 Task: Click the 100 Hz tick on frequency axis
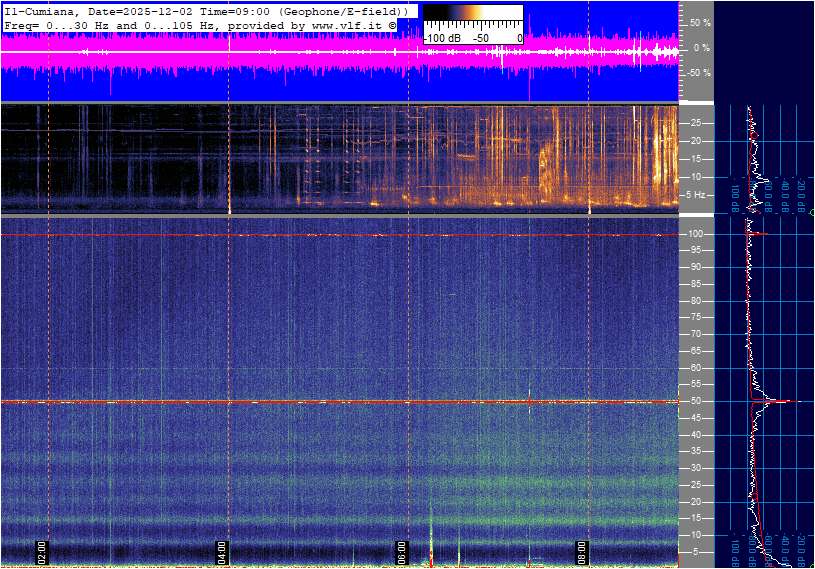(694, 234)
